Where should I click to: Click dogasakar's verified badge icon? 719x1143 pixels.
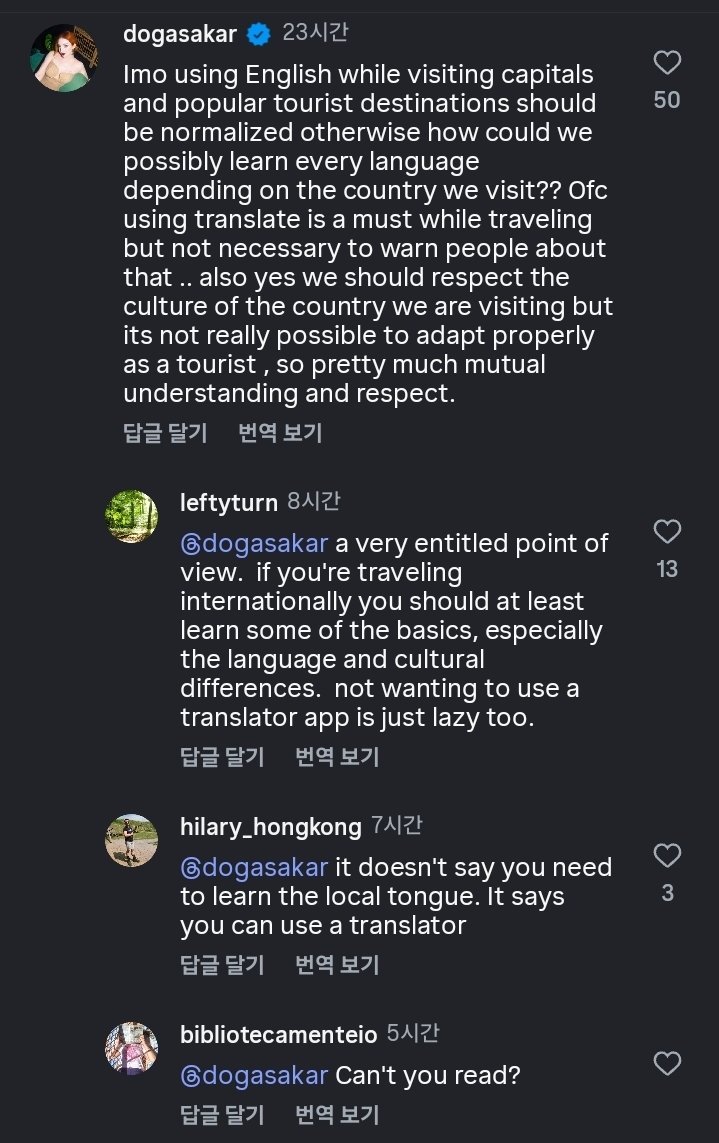pos(259,34)
